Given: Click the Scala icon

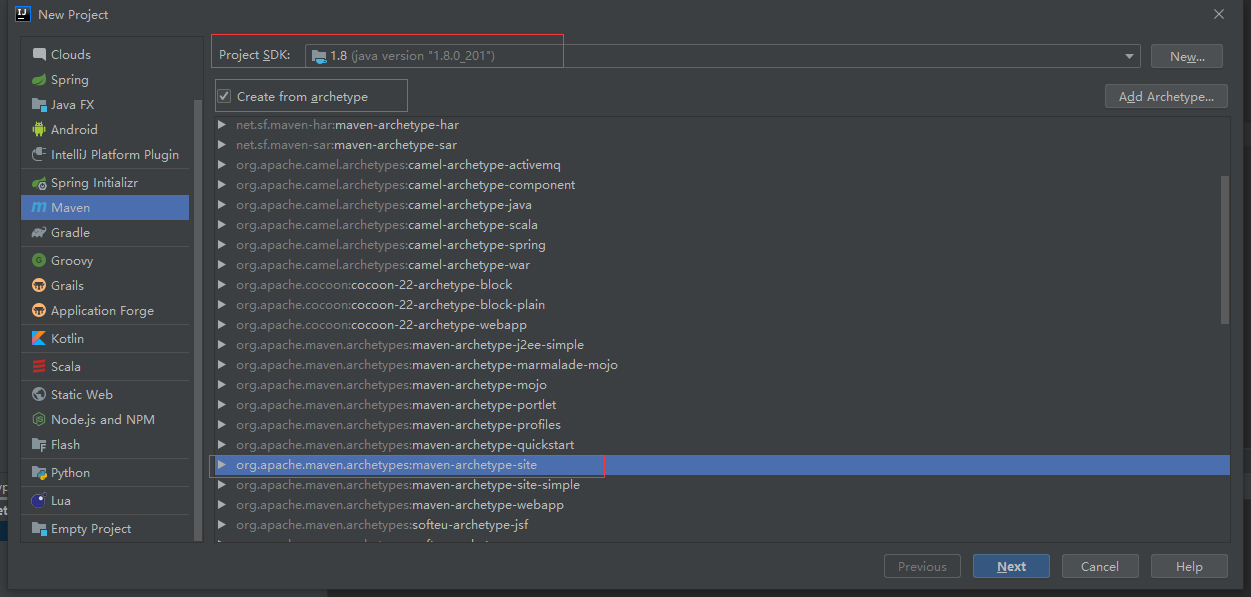Looking at the screenshot, I should tap(39, 367).
